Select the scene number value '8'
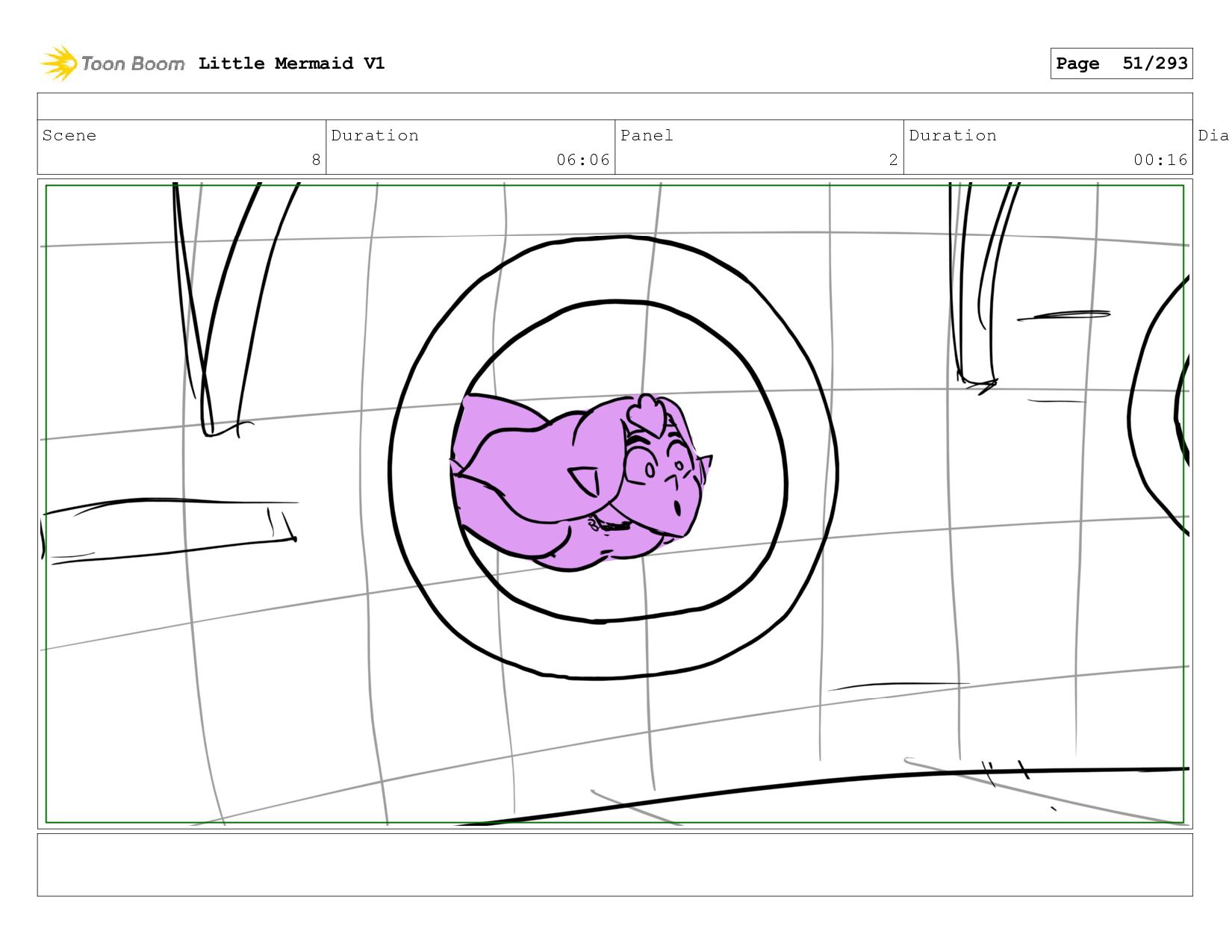This screenshot has width=1232, height=952. (x=316, y=160)
